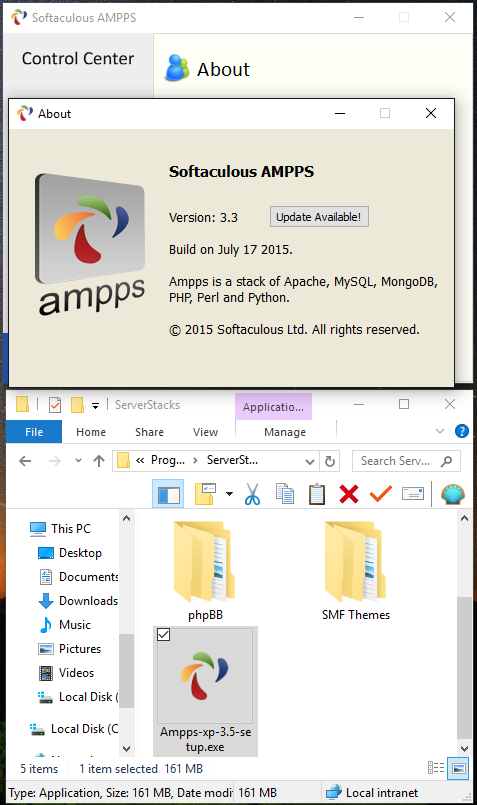Click the ampps logo in About dialog
The width and height of the screenshot is (477, 805).
coord(91,243)
